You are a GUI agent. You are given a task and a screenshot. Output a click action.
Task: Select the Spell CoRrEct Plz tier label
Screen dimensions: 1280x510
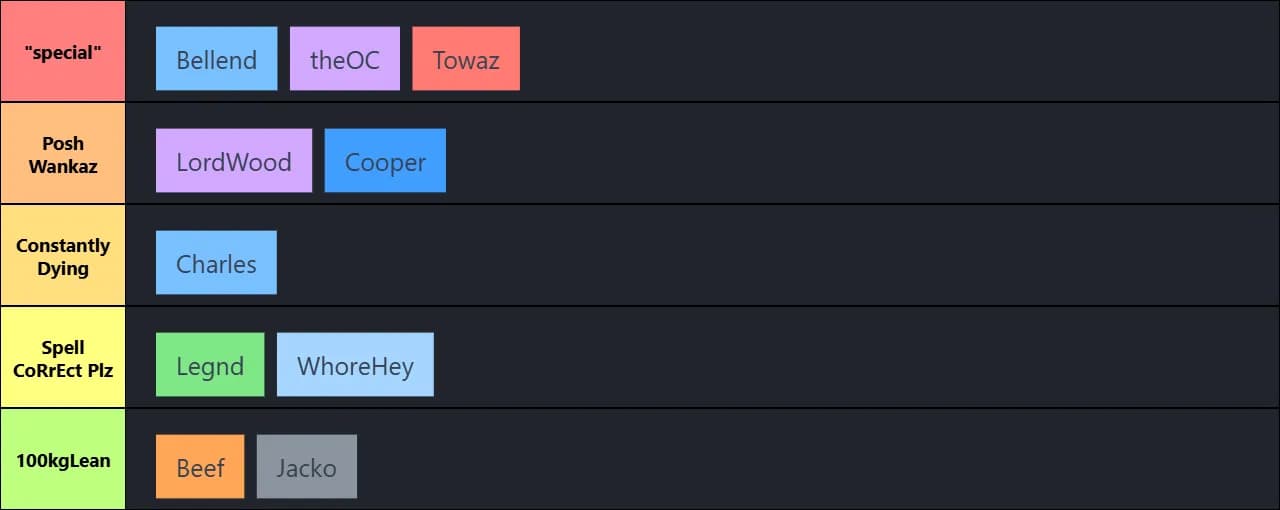(62, 358)
